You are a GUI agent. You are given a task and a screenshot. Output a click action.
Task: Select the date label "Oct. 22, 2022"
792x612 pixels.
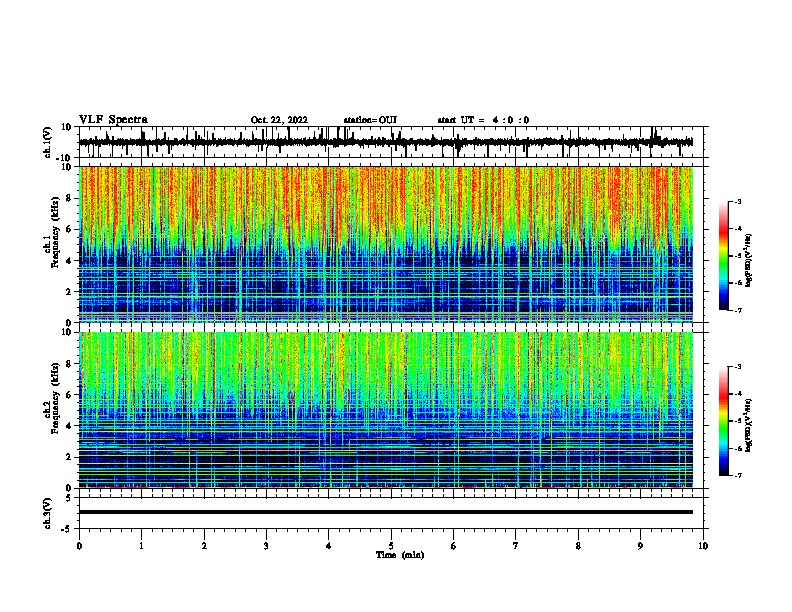pyautogui.click(x=279, y=120)
